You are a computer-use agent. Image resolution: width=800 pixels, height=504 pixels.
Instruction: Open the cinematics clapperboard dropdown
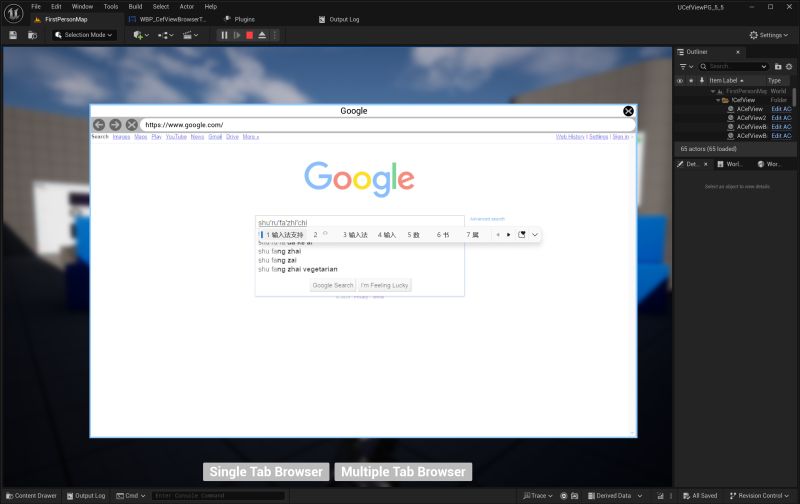[x=190, y=35]
